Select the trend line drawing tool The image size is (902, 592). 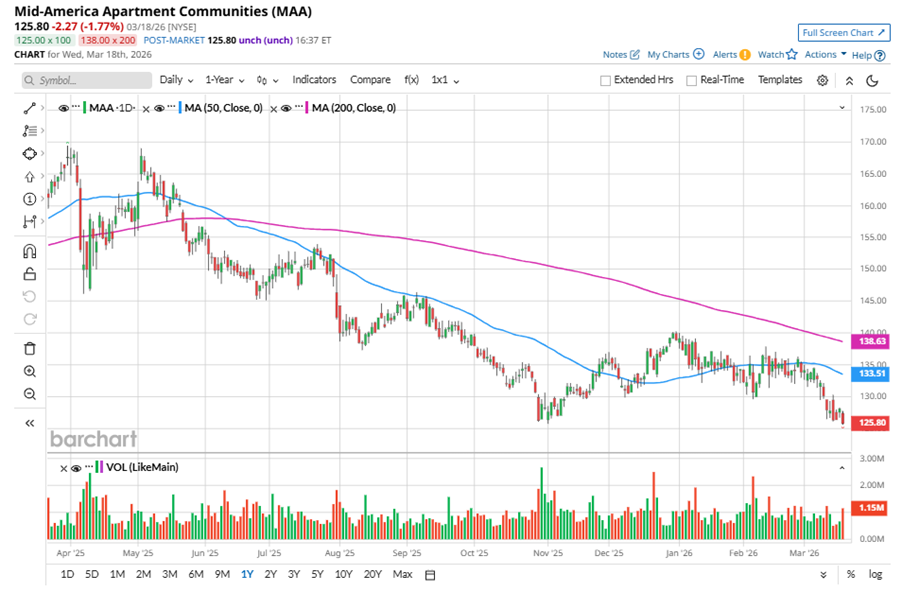29,107
